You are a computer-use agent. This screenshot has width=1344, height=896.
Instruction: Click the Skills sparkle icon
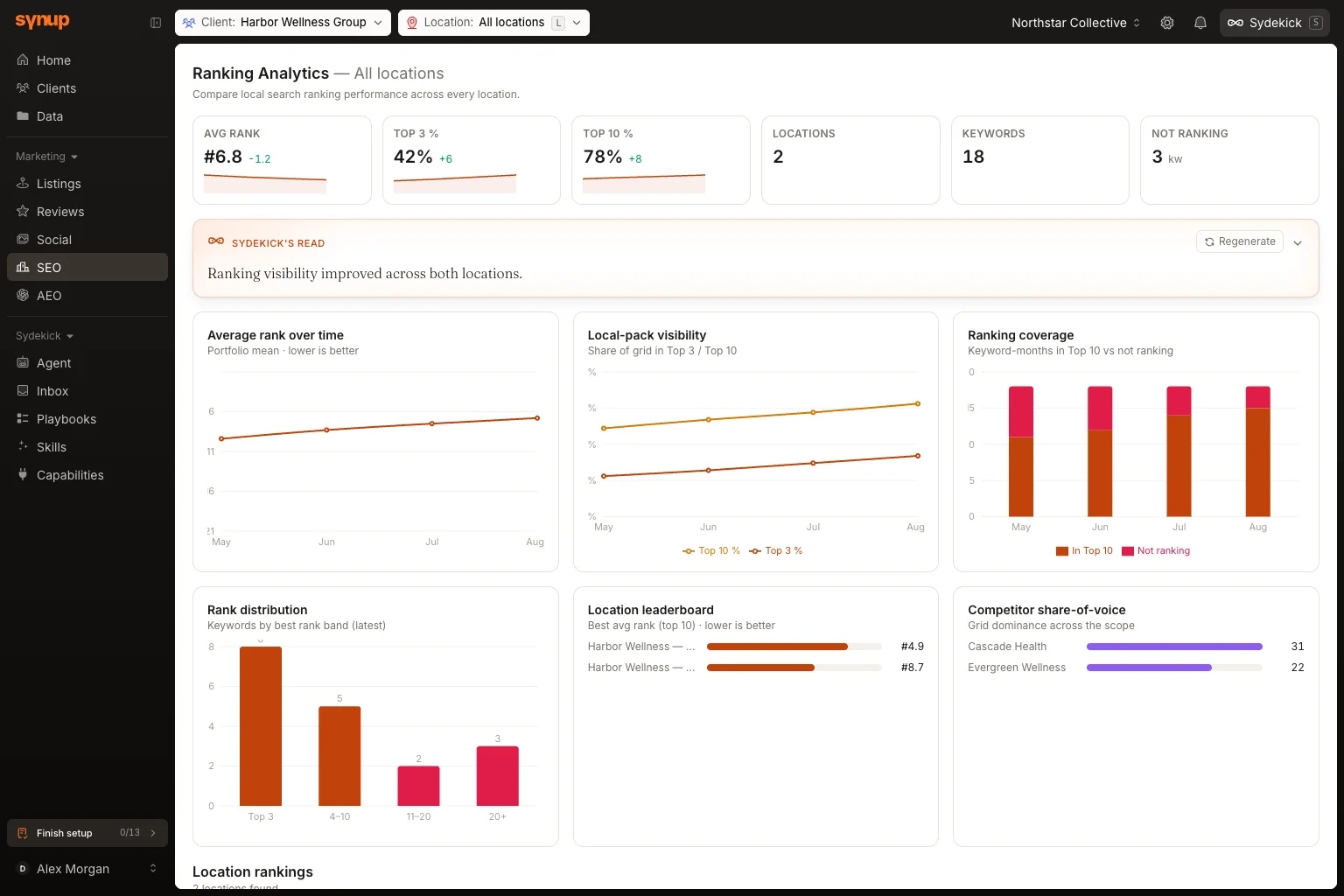[23, 447]
